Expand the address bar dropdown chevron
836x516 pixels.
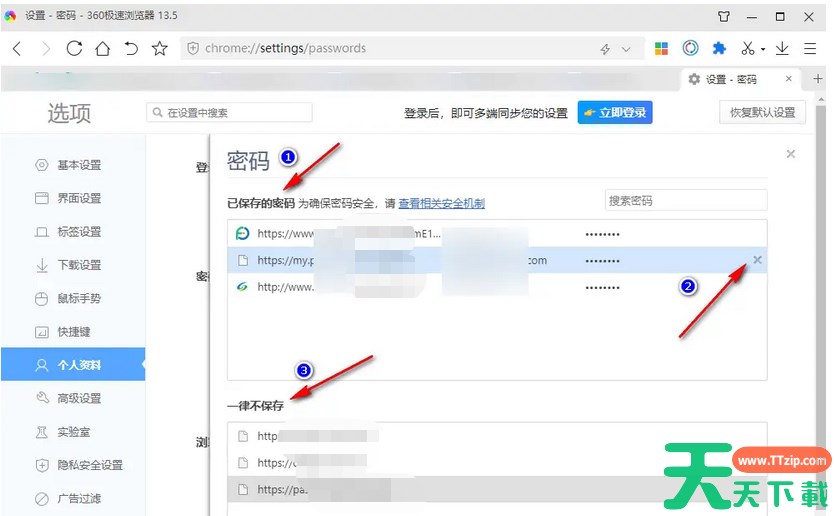(x=627, y=49)
